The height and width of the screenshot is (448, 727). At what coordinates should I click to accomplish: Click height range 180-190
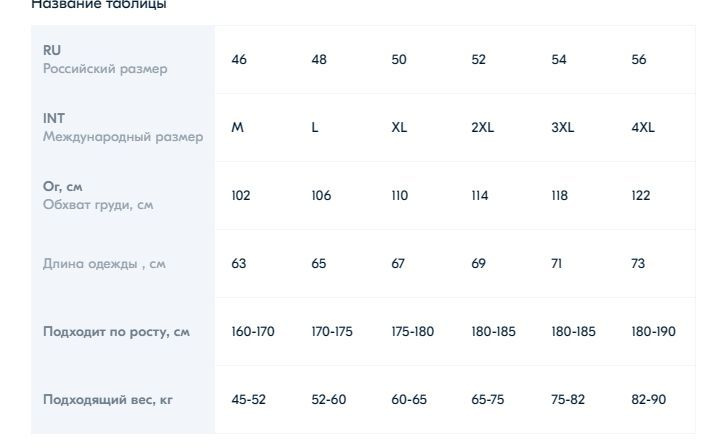(x=653, y=332)
